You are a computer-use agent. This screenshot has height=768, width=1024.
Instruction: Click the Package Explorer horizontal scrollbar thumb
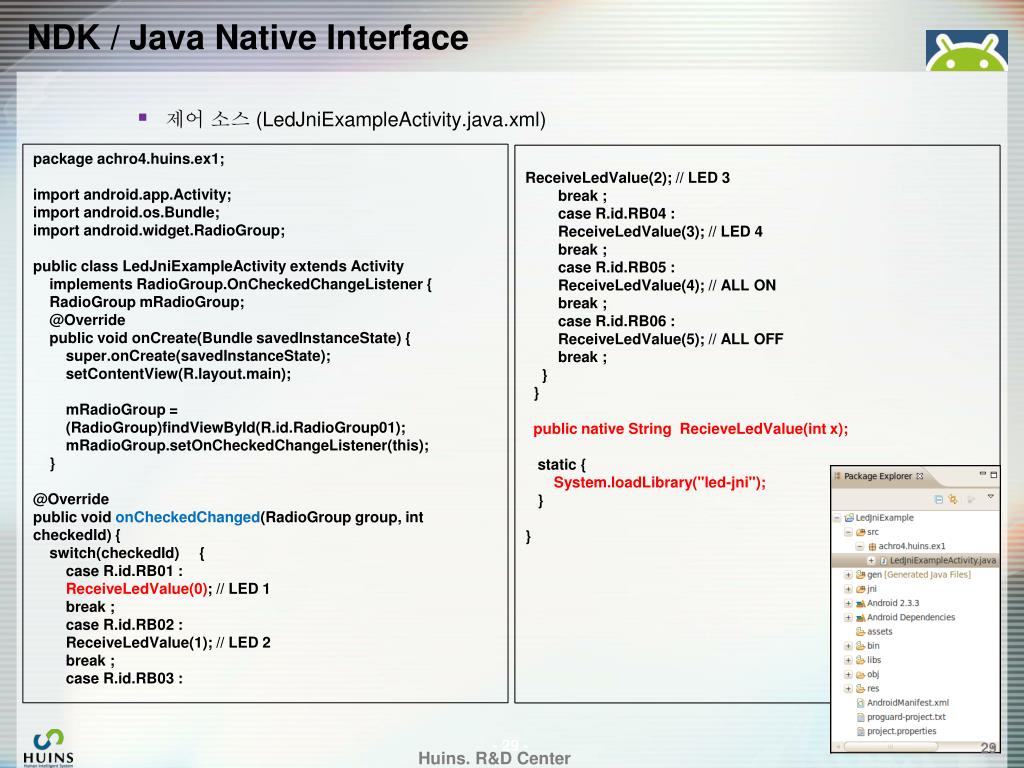click(x=891, y=746)
